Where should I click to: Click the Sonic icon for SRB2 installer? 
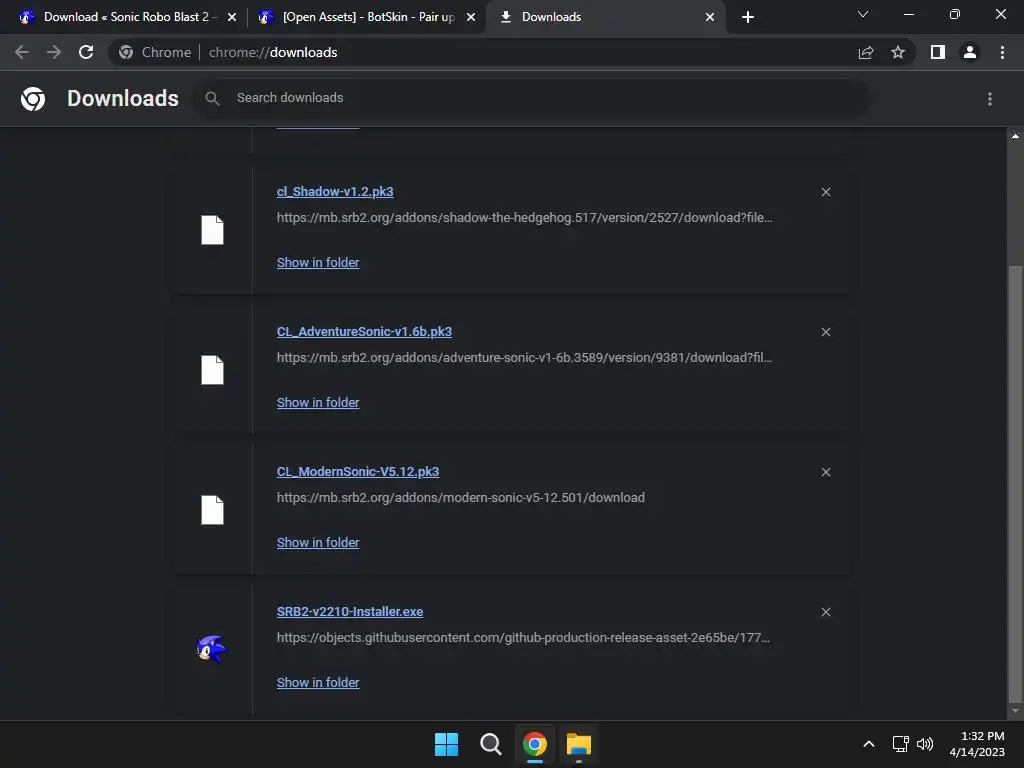coord(212,649)
